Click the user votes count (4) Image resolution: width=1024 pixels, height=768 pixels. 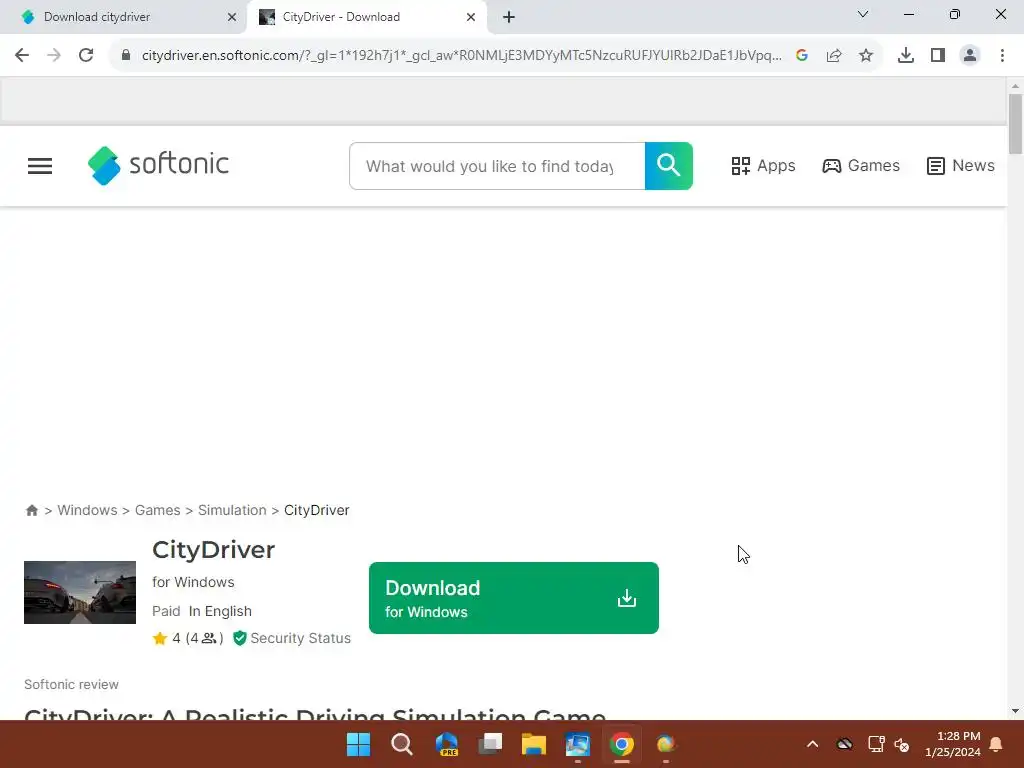click(x=204, y=638)
